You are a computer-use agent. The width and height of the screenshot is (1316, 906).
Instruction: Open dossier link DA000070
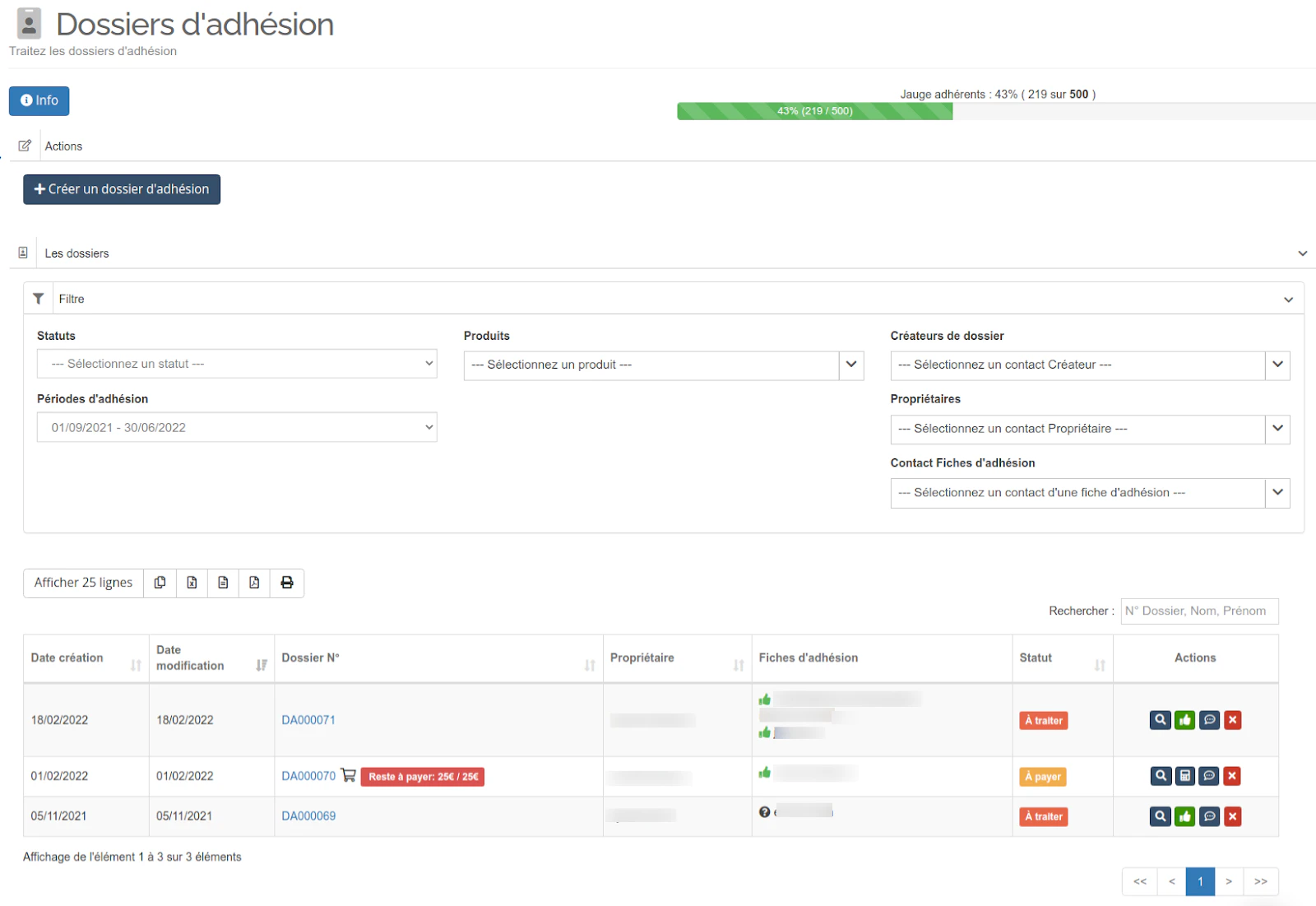click(x=308, y=776)
